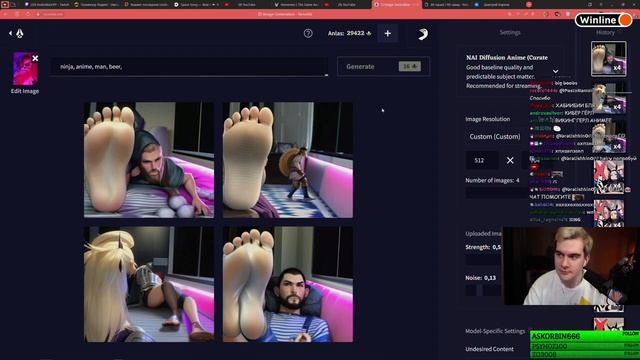
Task: Click the Model-Specific Settings label
Action: click(x=495, y=331)
